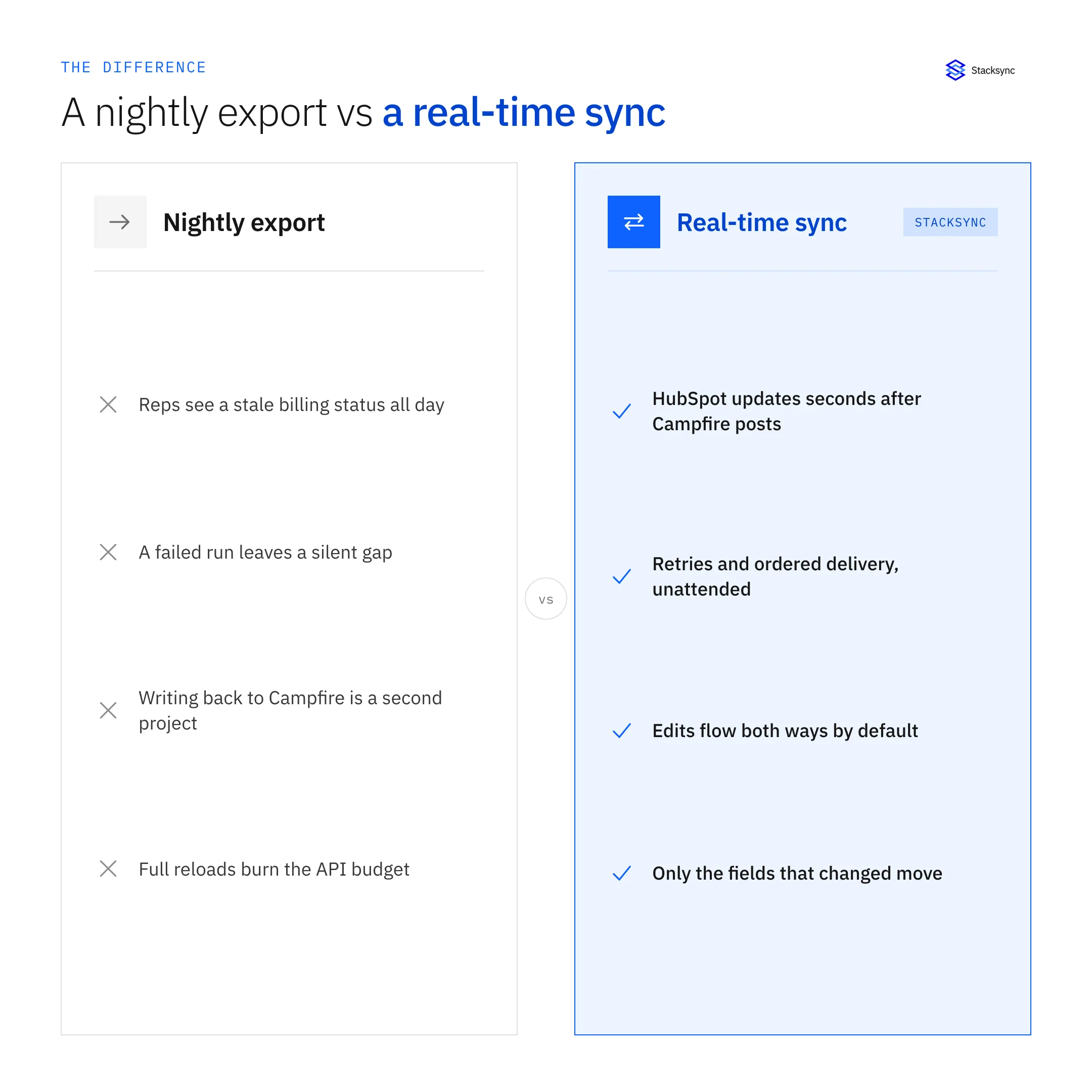Image resolution: width=1092 pixels, height=1092 pixels.
Task: Click the X icon beside Writing back to Campfire
Action: tap(108, 710)
